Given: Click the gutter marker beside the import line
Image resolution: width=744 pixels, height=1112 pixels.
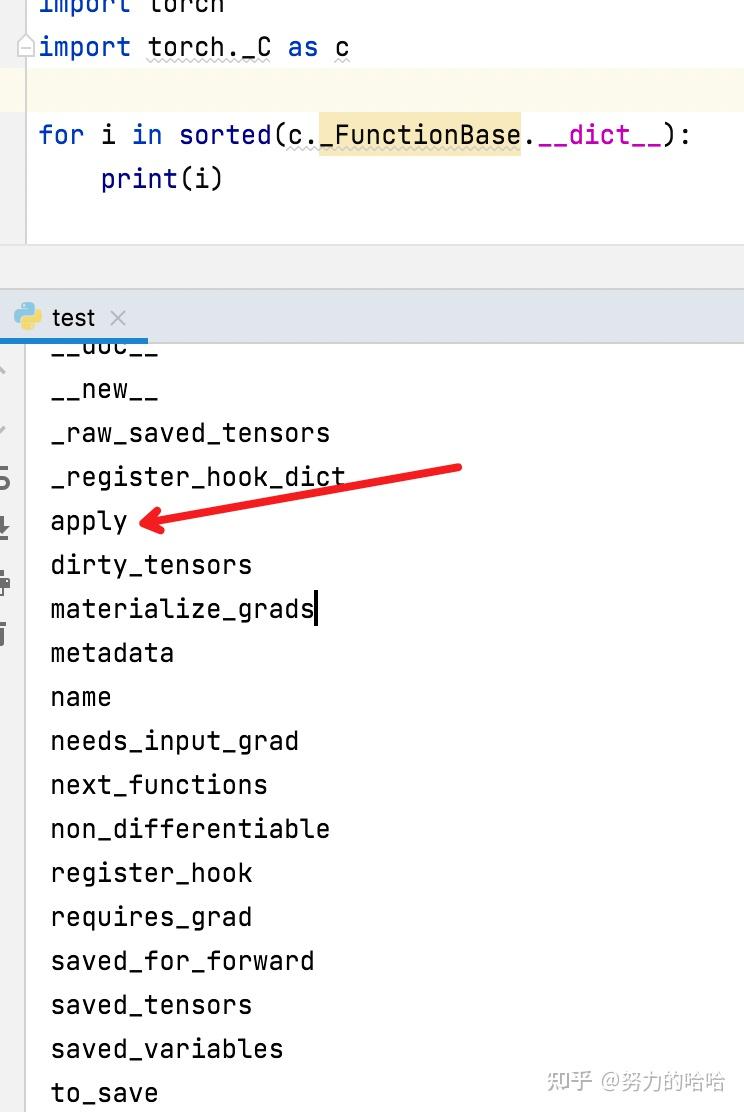Looking at the screenshot, I should click(x=26, y=47).
